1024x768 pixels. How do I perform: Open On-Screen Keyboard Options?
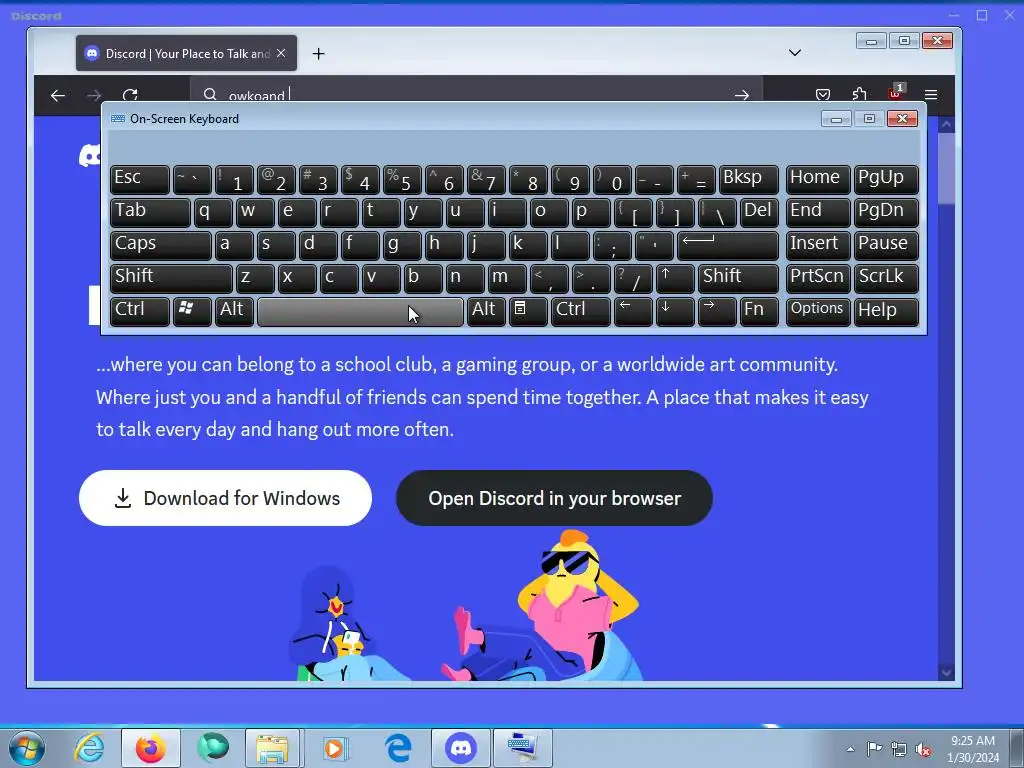pos(818,311)
